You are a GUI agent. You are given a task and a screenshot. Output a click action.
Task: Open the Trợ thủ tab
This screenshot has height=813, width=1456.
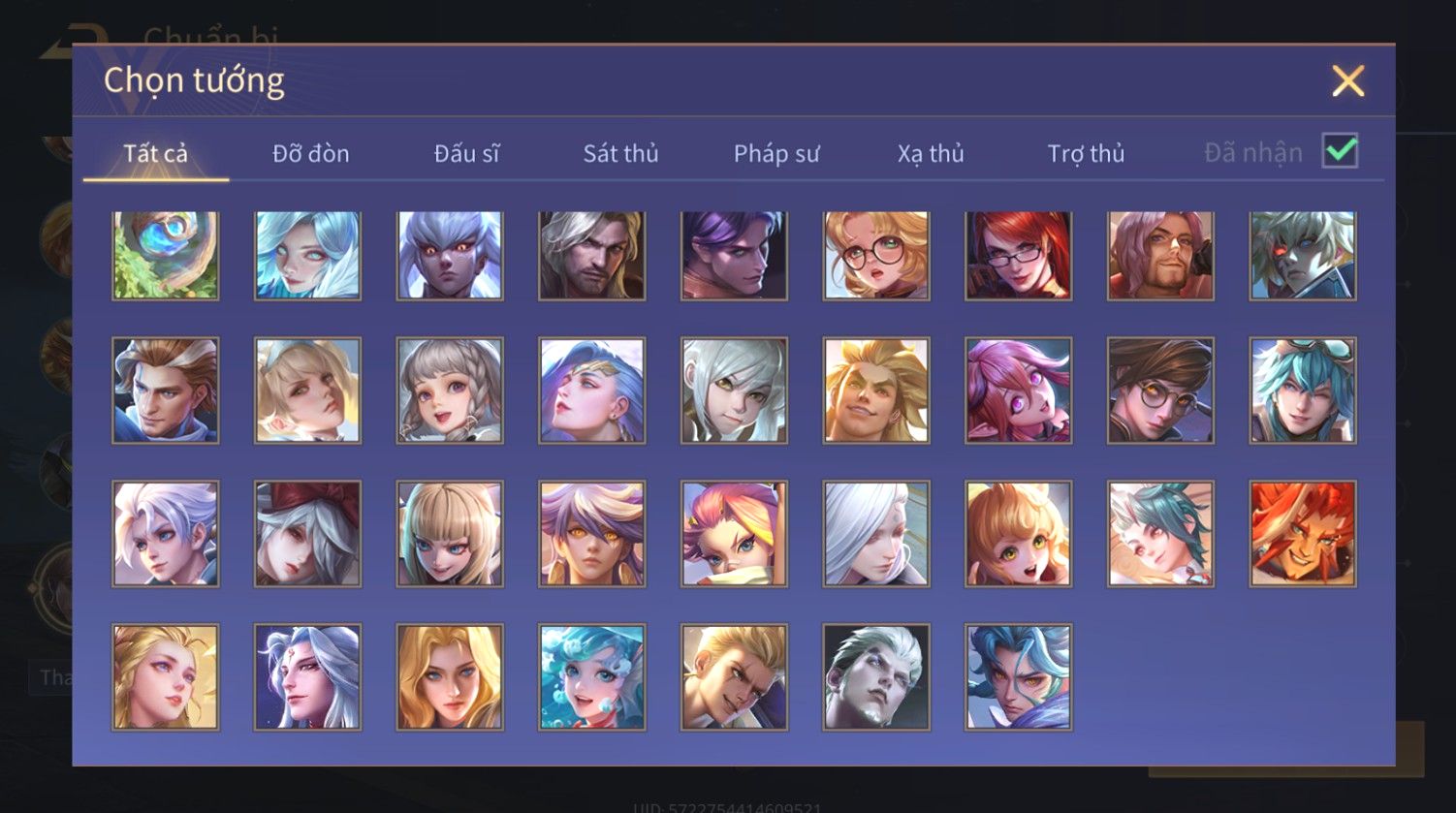[1086, 153]
